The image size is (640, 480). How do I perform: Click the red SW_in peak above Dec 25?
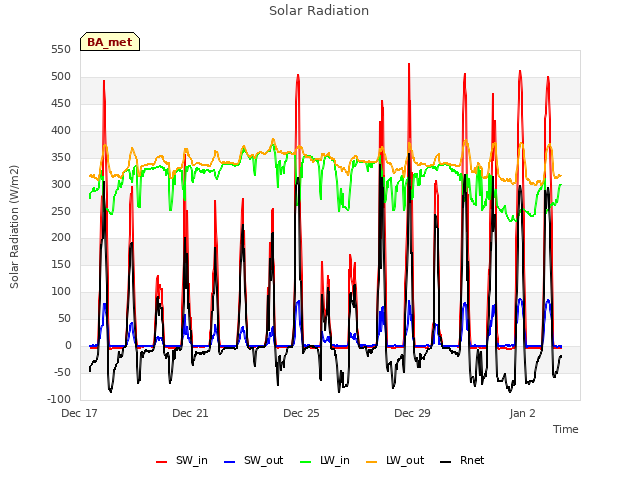(x=298, y=76)
